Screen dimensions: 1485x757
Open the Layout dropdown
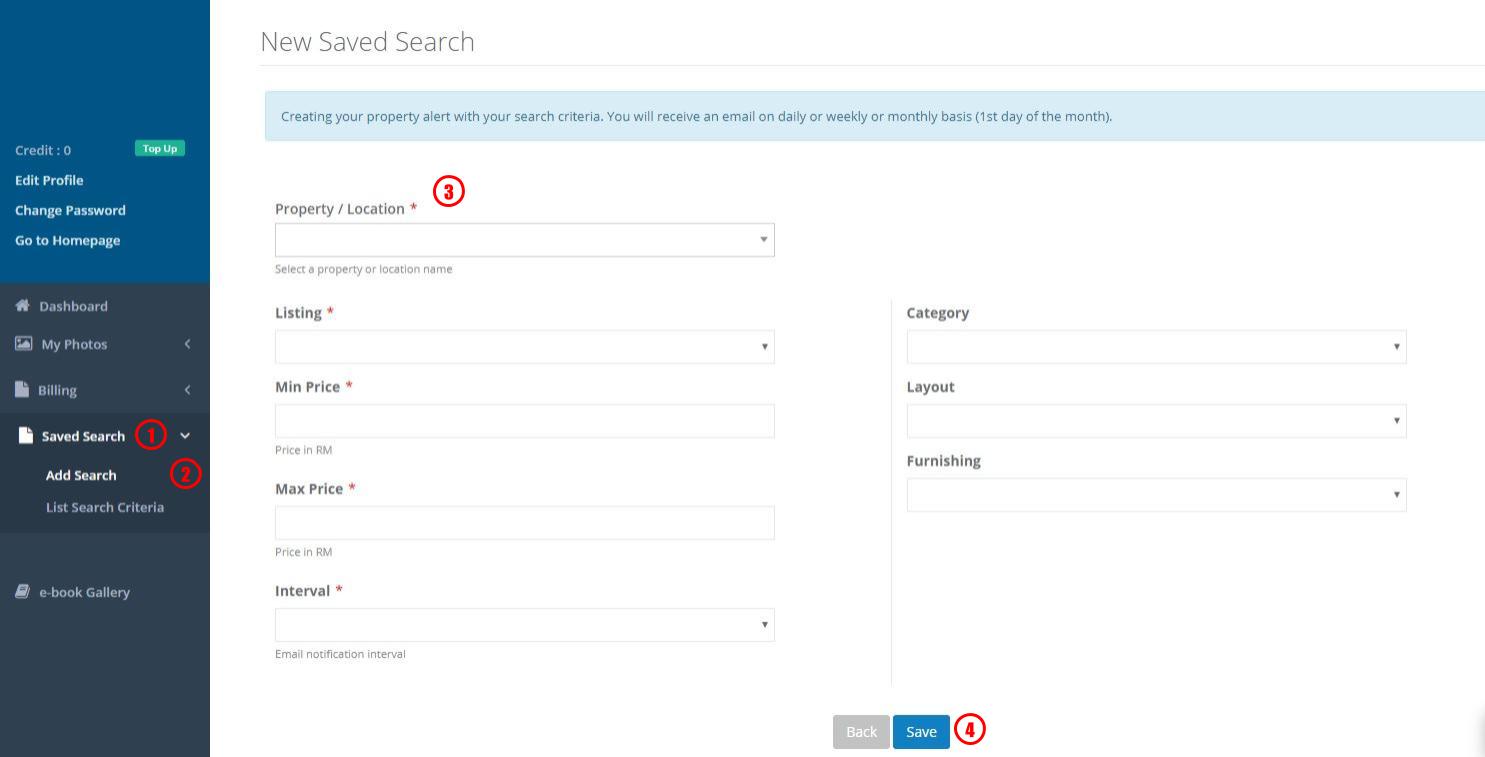1156,421
